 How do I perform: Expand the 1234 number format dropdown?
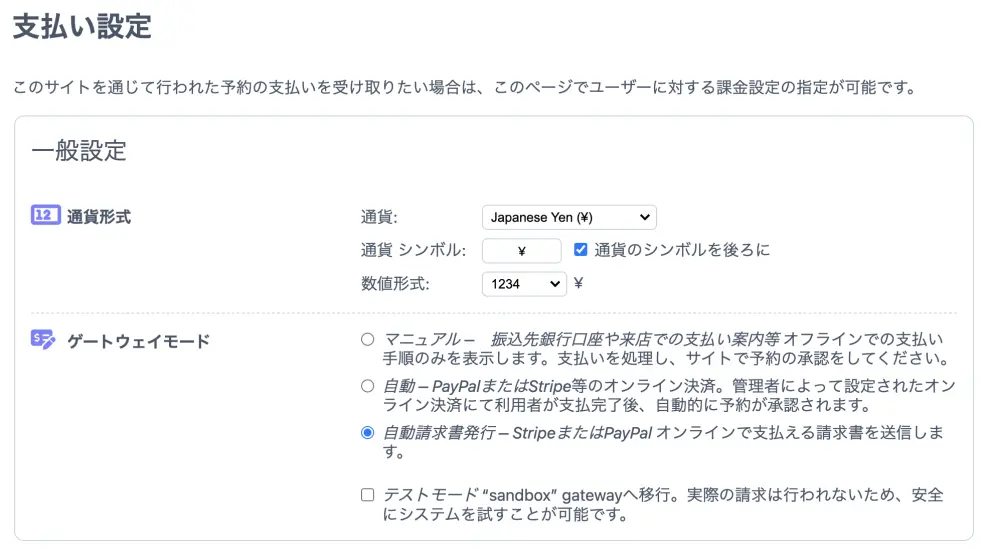(x=523, y=284)
